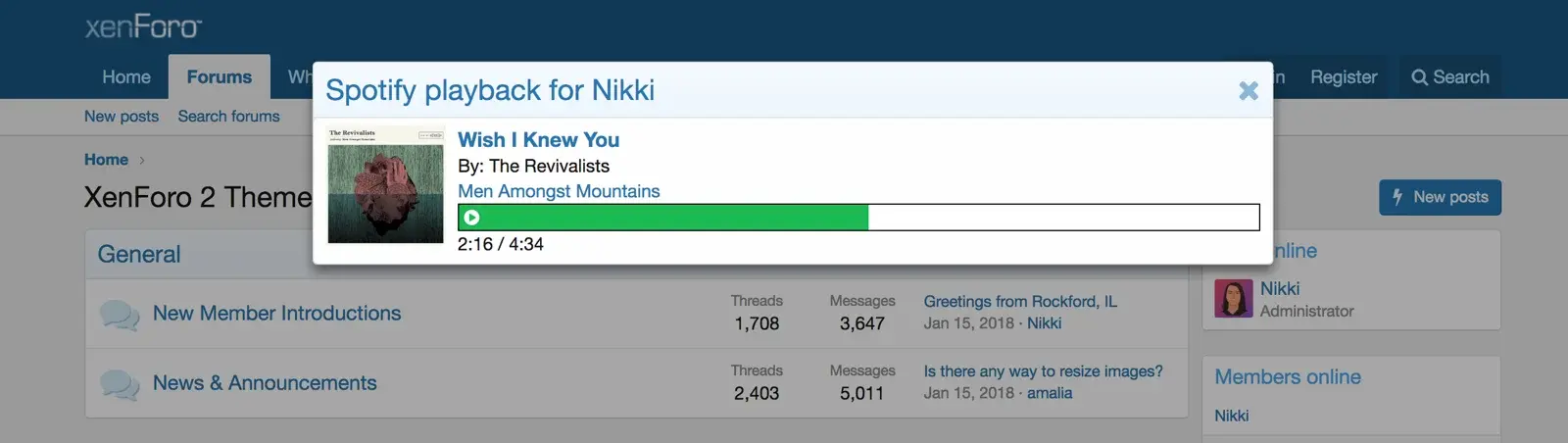Select the Forums navigation tab
Viewport: 1568px width, 443px height.
coord(220,77)
